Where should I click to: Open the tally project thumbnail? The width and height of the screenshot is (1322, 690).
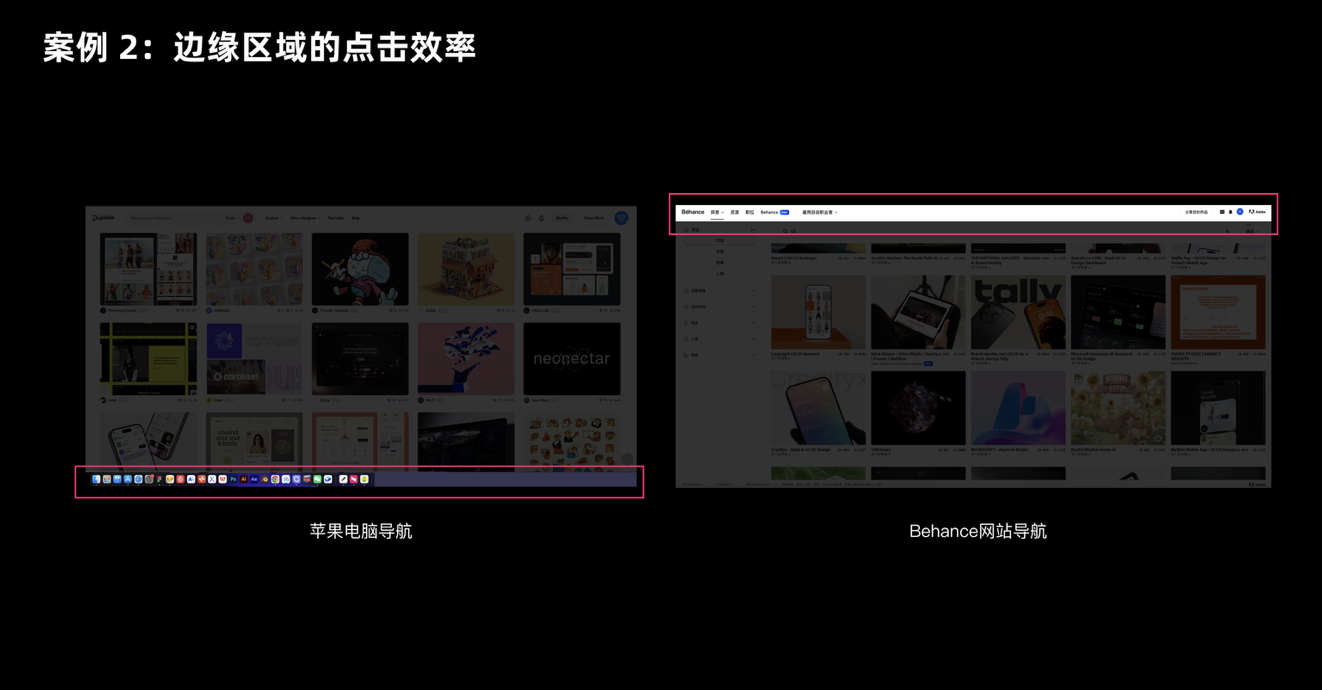[1018, 312]
